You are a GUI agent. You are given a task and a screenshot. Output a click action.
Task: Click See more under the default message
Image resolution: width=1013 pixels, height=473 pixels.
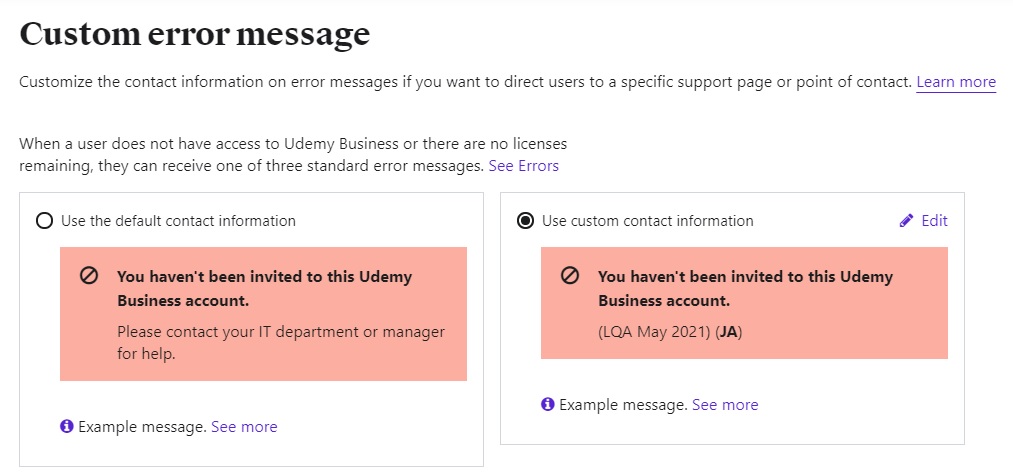244,427
